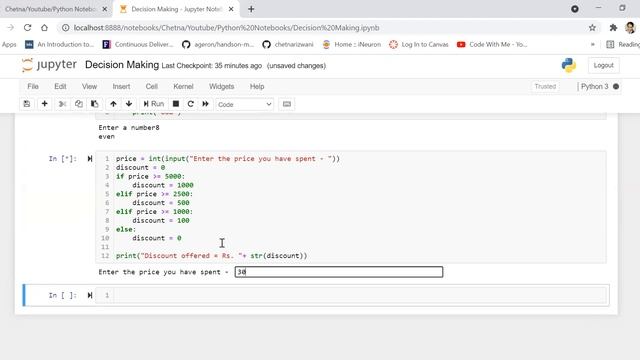Cut selected cells with scissors icon

[x=62, y=104]
